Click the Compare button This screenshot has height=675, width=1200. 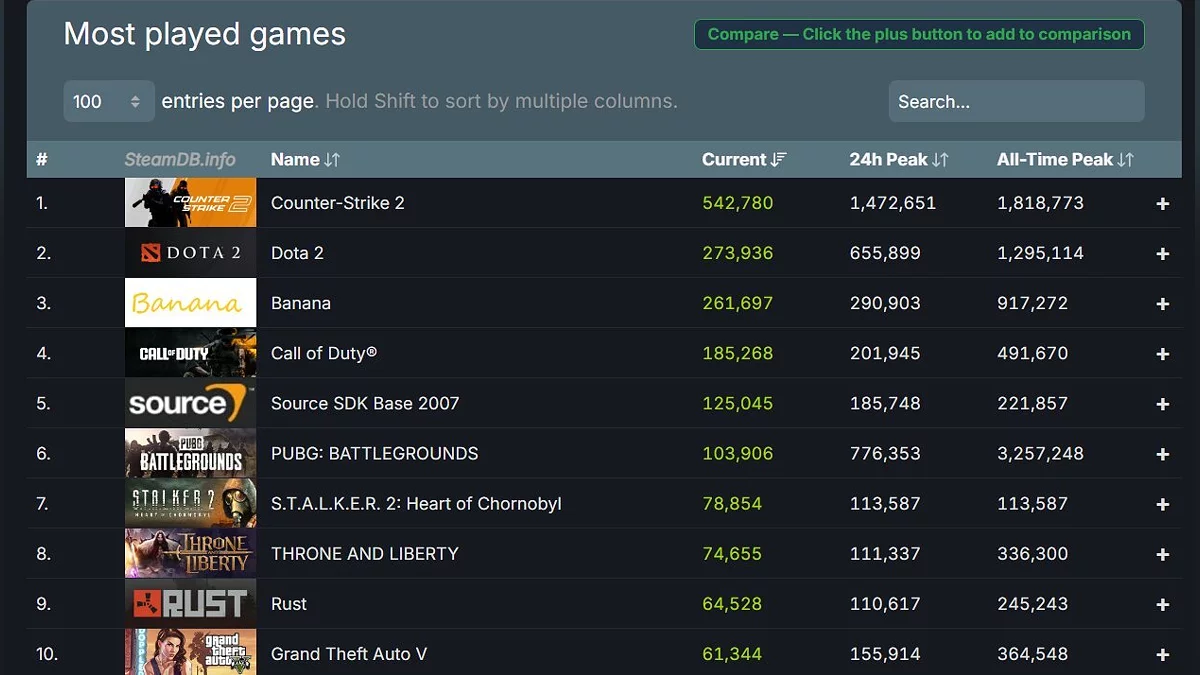(x=918, y=34)
